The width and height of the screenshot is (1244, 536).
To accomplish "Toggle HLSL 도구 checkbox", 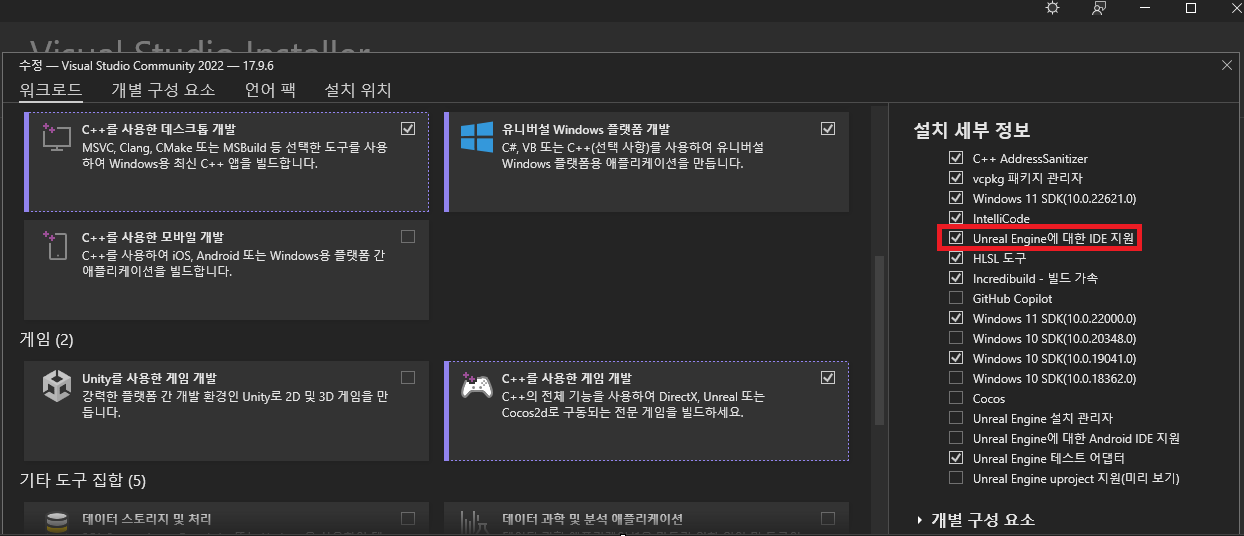I will point(956,258).
